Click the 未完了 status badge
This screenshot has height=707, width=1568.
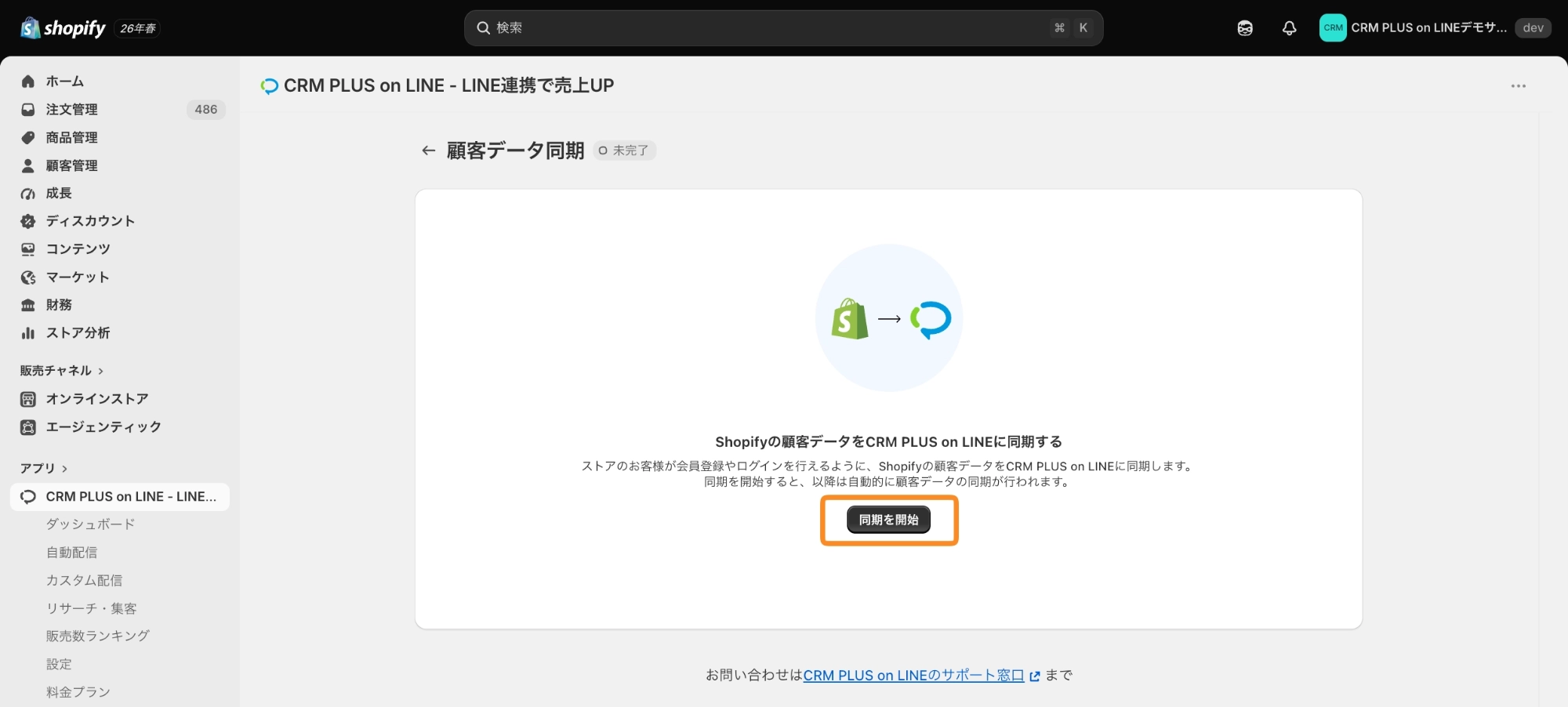click(x=624, y=150)
